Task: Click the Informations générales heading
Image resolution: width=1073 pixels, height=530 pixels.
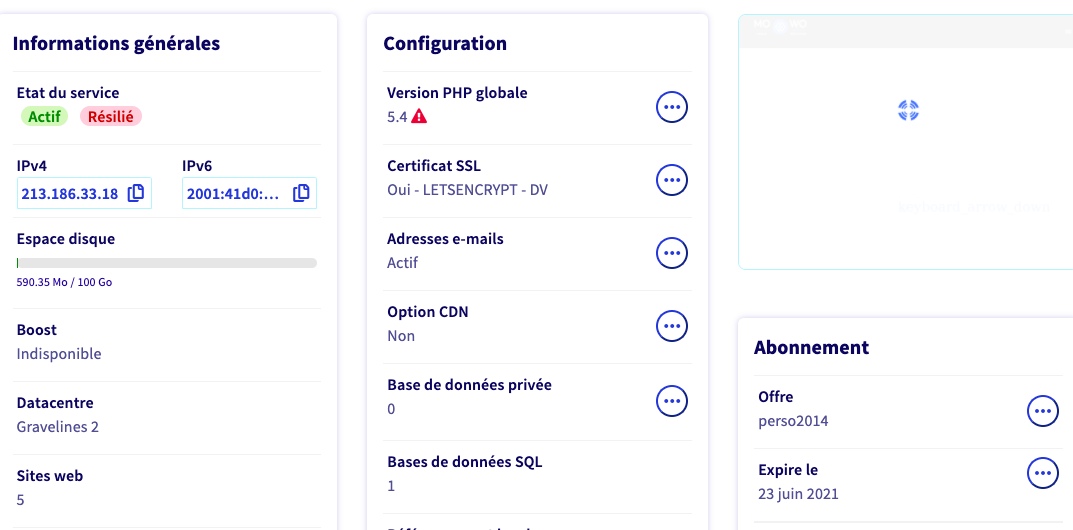Action: tap(116, 43)
